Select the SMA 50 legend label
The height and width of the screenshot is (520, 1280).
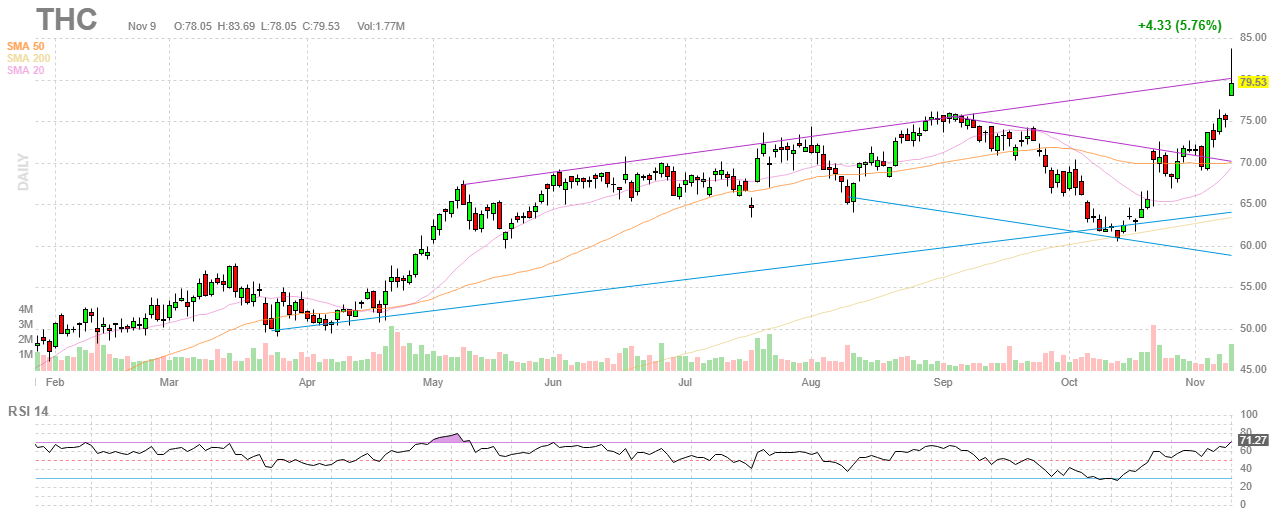click(25, 46)
